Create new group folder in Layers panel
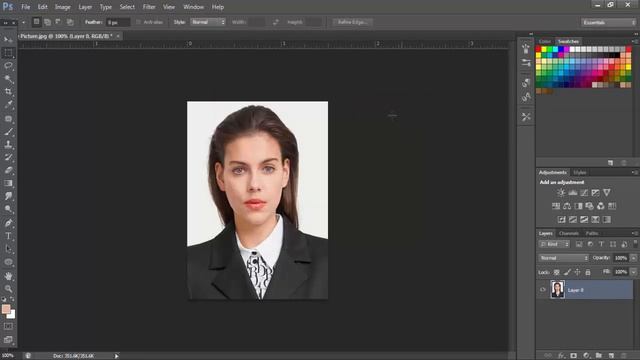The width and height of the screenshot is (640, 360). [x=598, y=356]
